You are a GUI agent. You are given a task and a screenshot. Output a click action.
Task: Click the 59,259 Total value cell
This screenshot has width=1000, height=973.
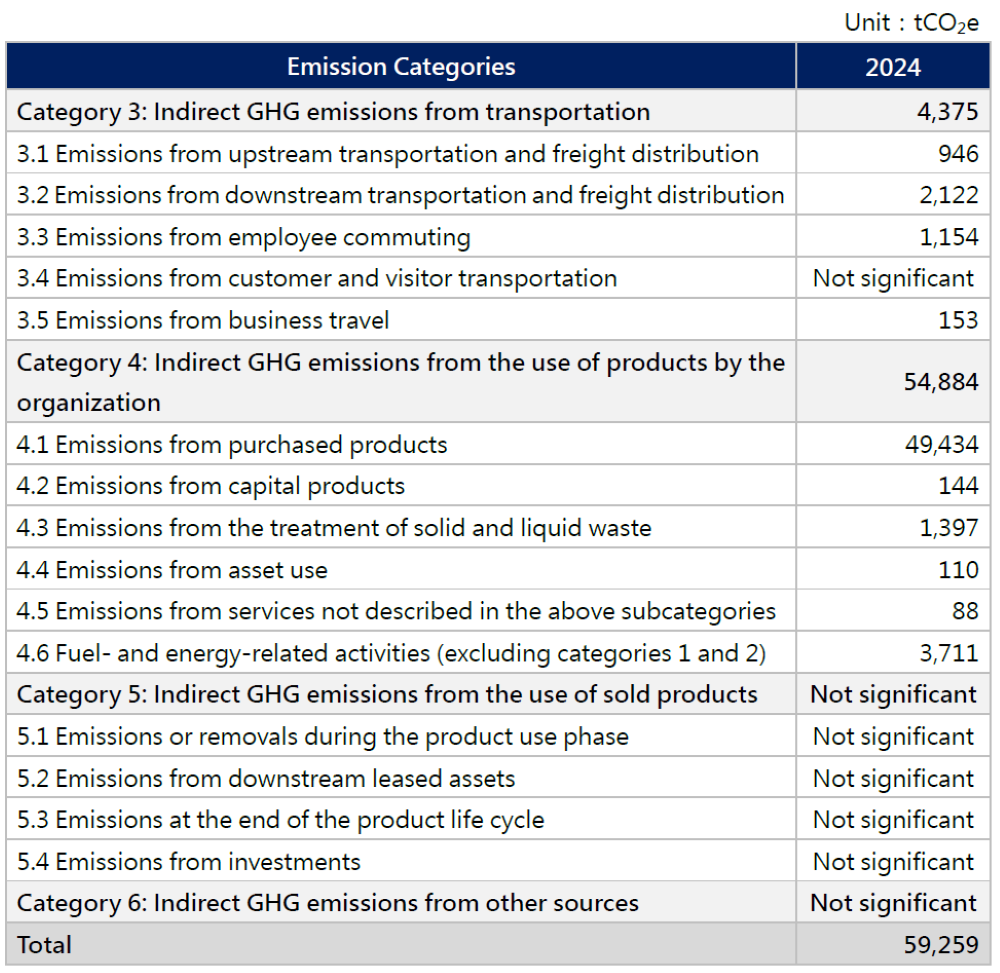941,945
